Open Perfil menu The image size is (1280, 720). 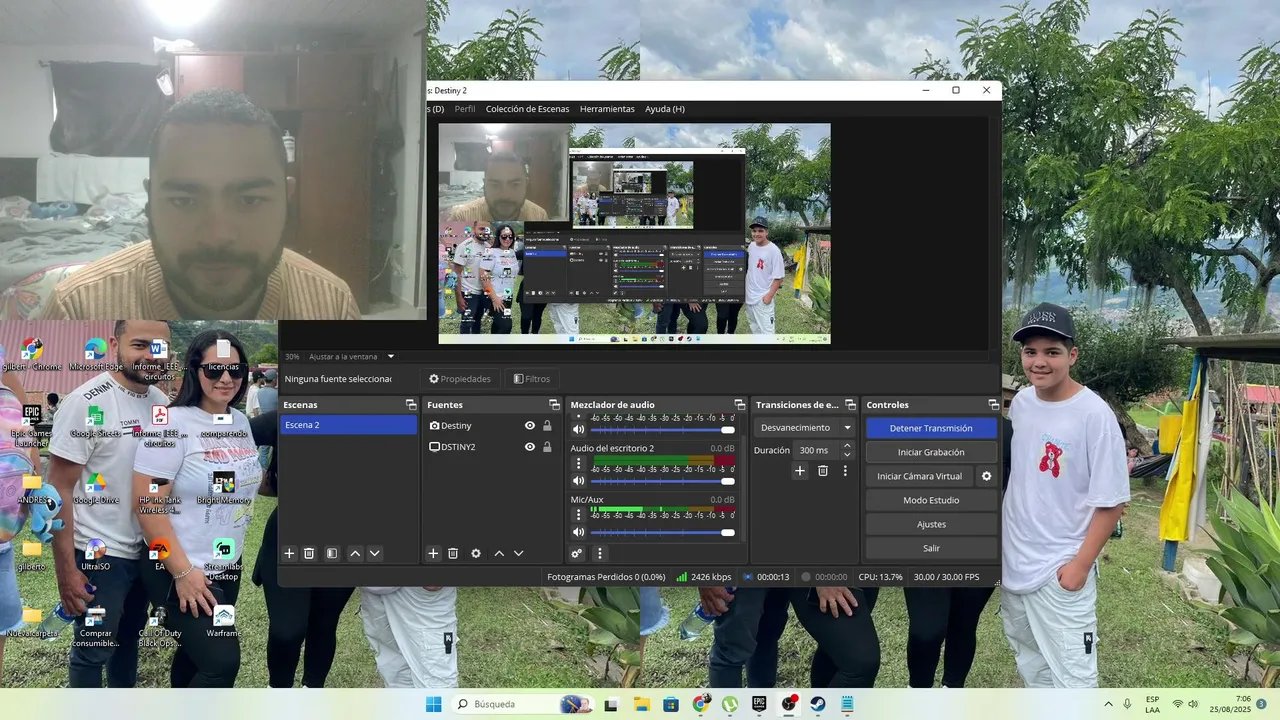465,109
